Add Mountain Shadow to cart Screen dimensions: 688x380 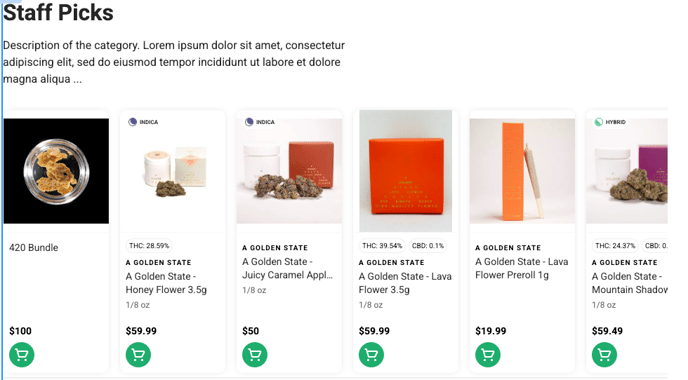coord(604,355)
